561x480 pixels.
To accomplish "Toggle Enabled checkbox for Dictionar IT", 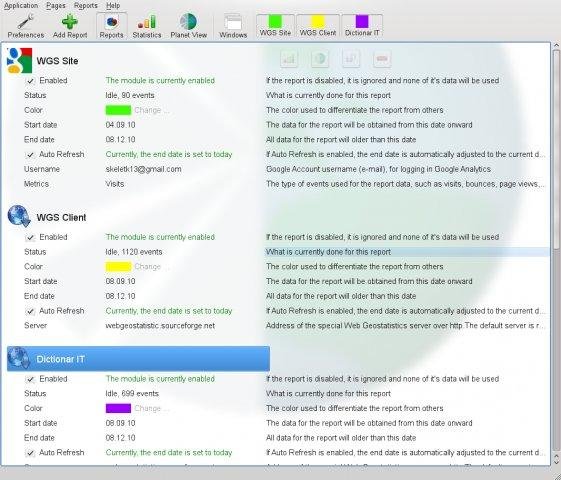I will [30, 379].
